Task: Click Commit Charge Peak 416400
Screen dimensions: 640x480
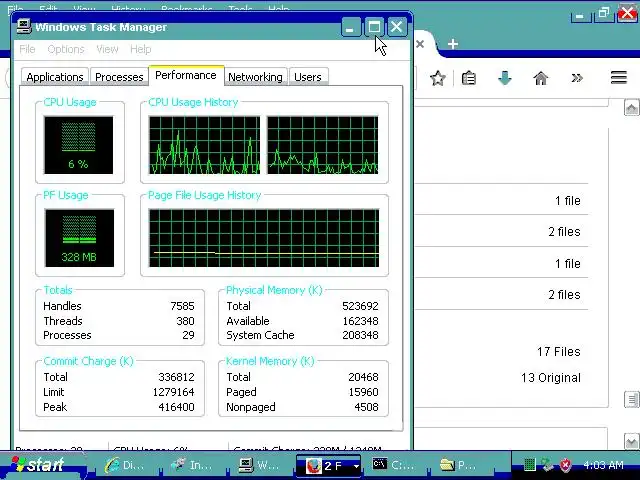Action: click(x=176, y=407)
